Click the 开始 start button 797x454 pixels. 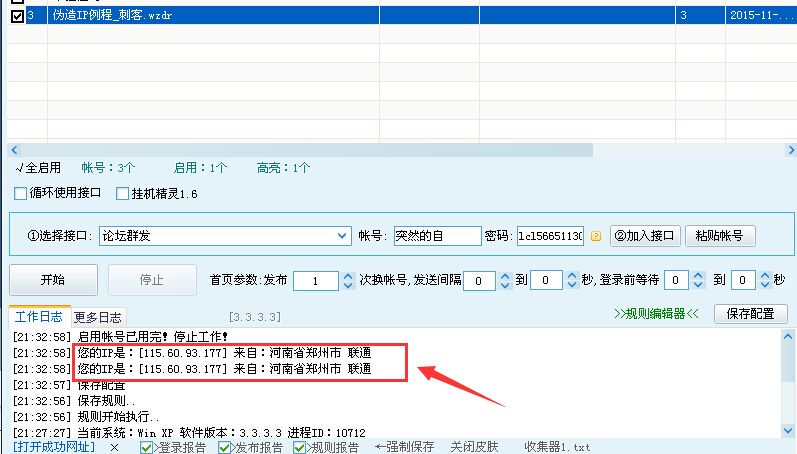click(53, 280)
